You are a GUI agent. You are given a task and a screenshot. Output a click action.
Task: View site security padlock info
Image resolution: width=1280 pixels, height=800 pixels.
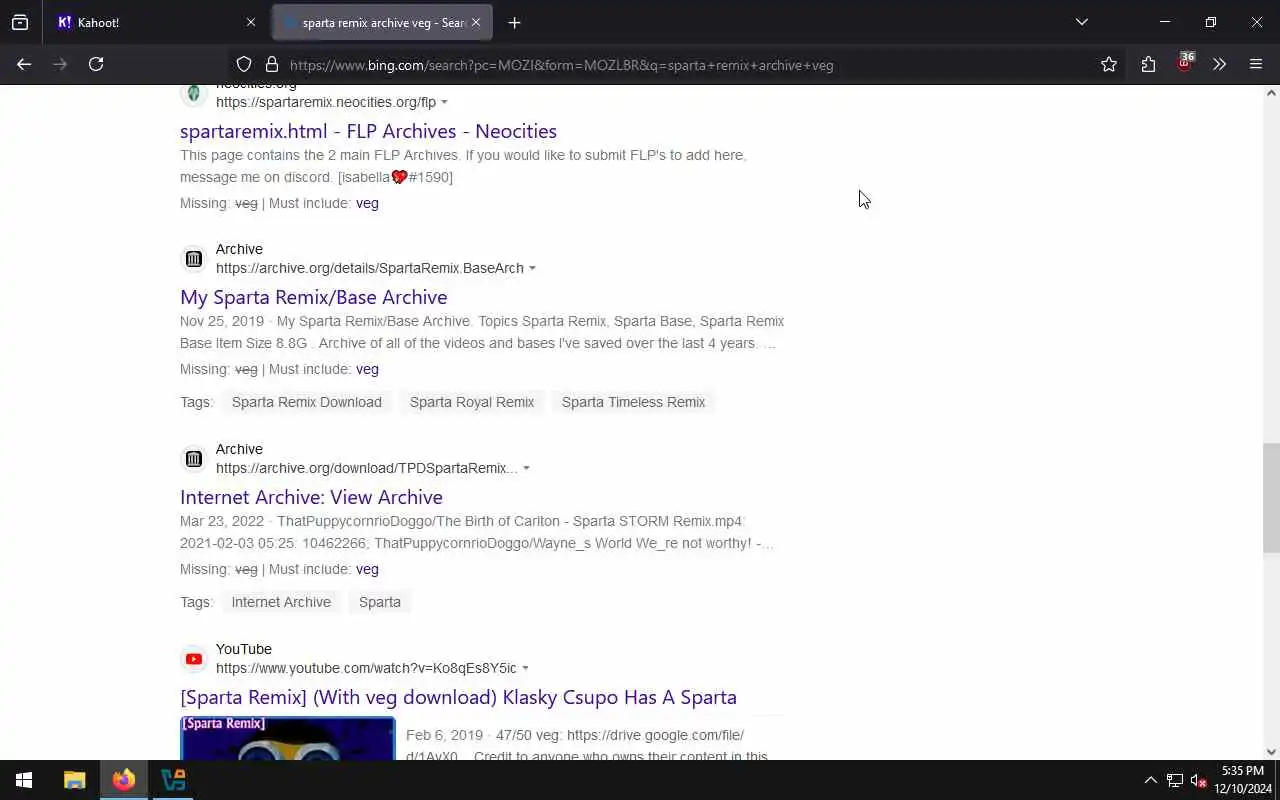271,64
